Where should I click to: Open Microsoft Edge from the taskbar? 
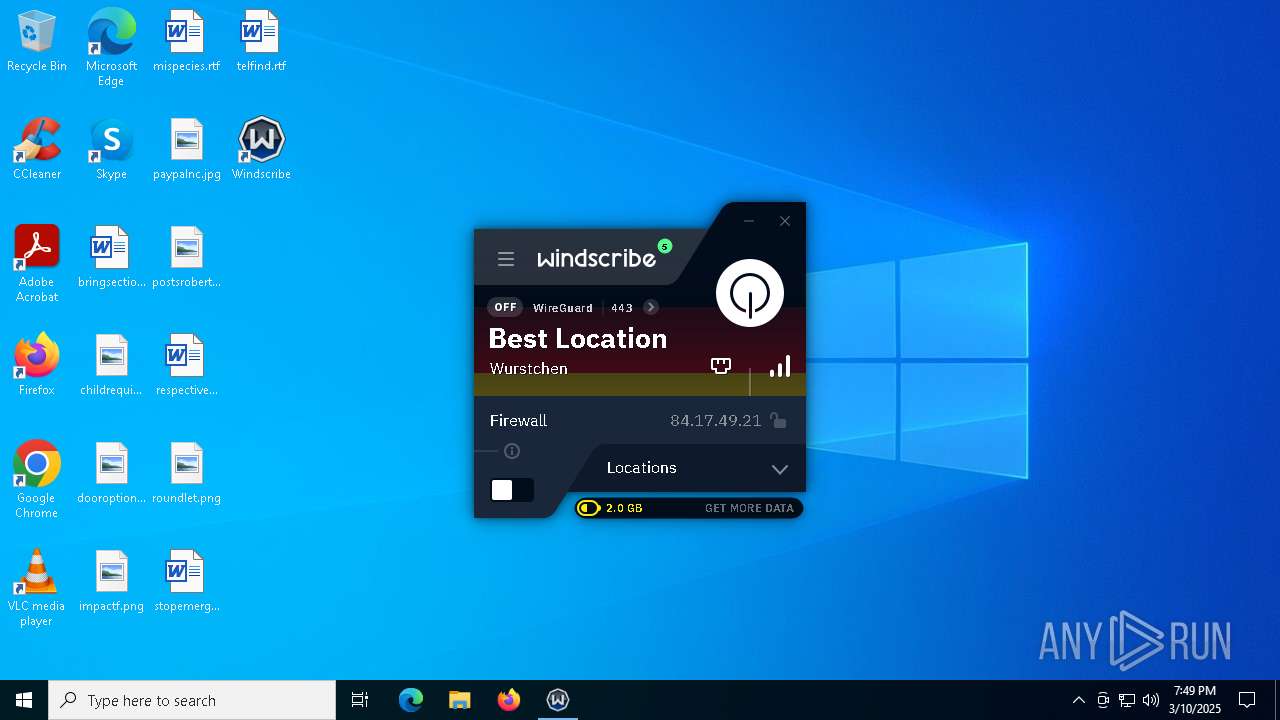(x=411, y=700)
